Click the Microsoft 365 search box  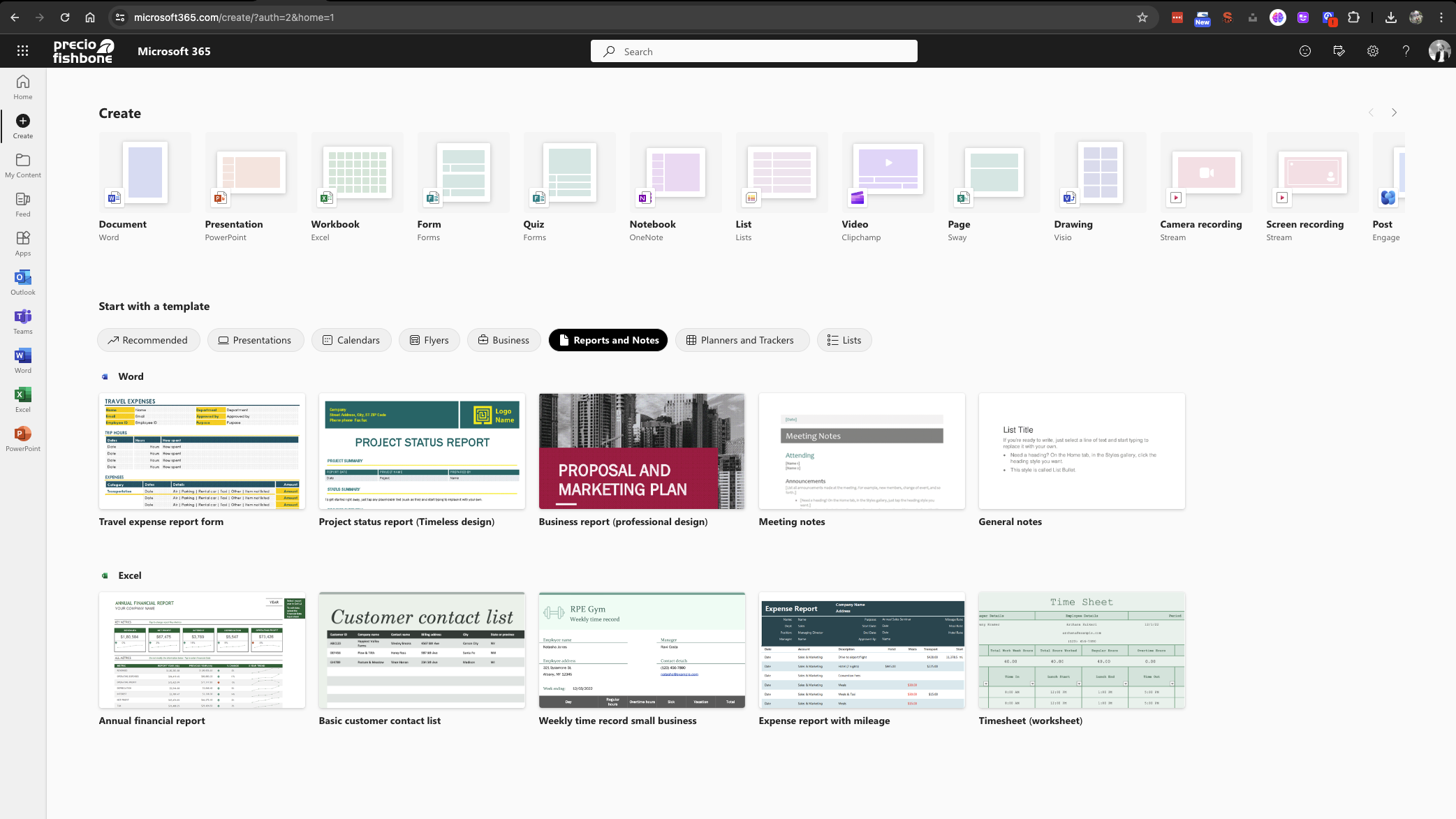754,51
